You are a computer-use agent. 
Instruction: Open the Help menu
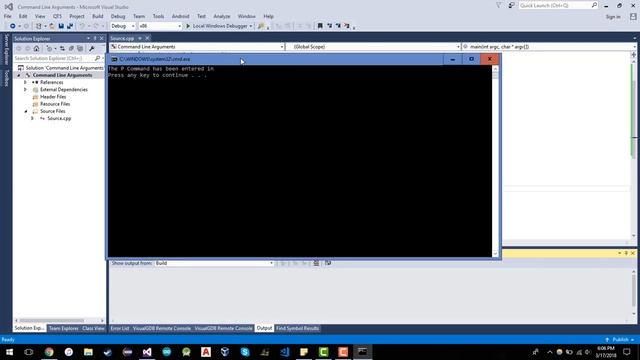point(269,16)
